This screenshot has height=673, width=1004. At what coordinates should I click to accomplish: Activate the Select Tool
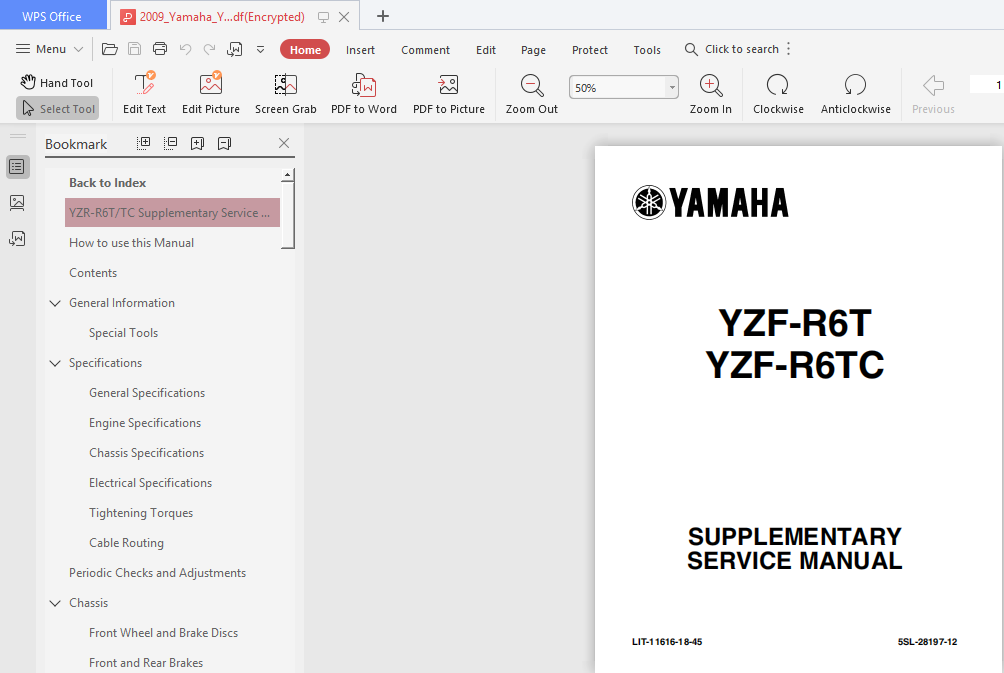click(x=58, y=109)
